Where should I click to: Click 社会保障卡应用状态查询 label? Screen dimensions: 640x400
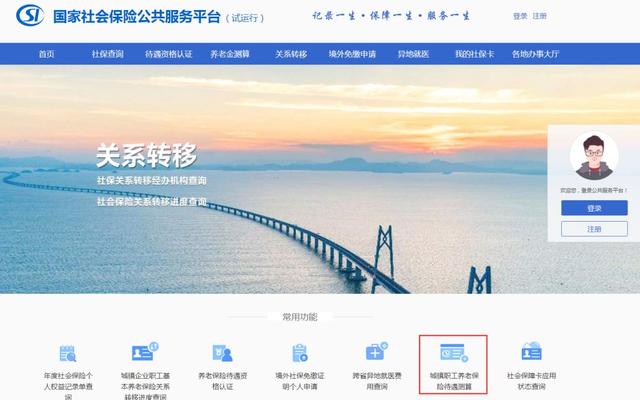(531, 381)
